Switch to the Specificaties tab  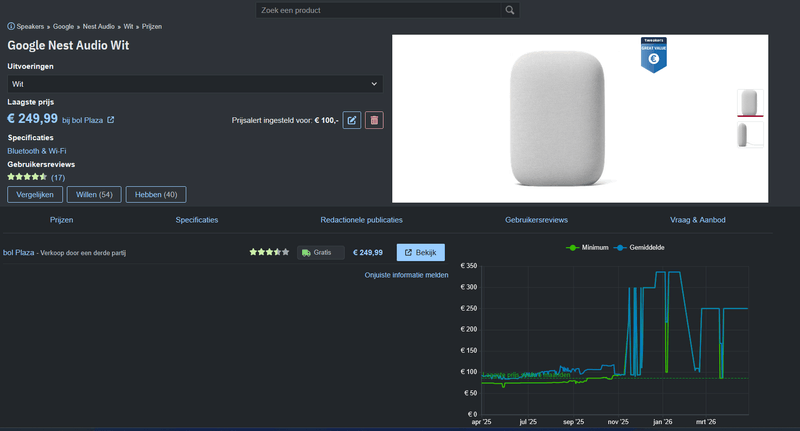click(x=197, y=220)
